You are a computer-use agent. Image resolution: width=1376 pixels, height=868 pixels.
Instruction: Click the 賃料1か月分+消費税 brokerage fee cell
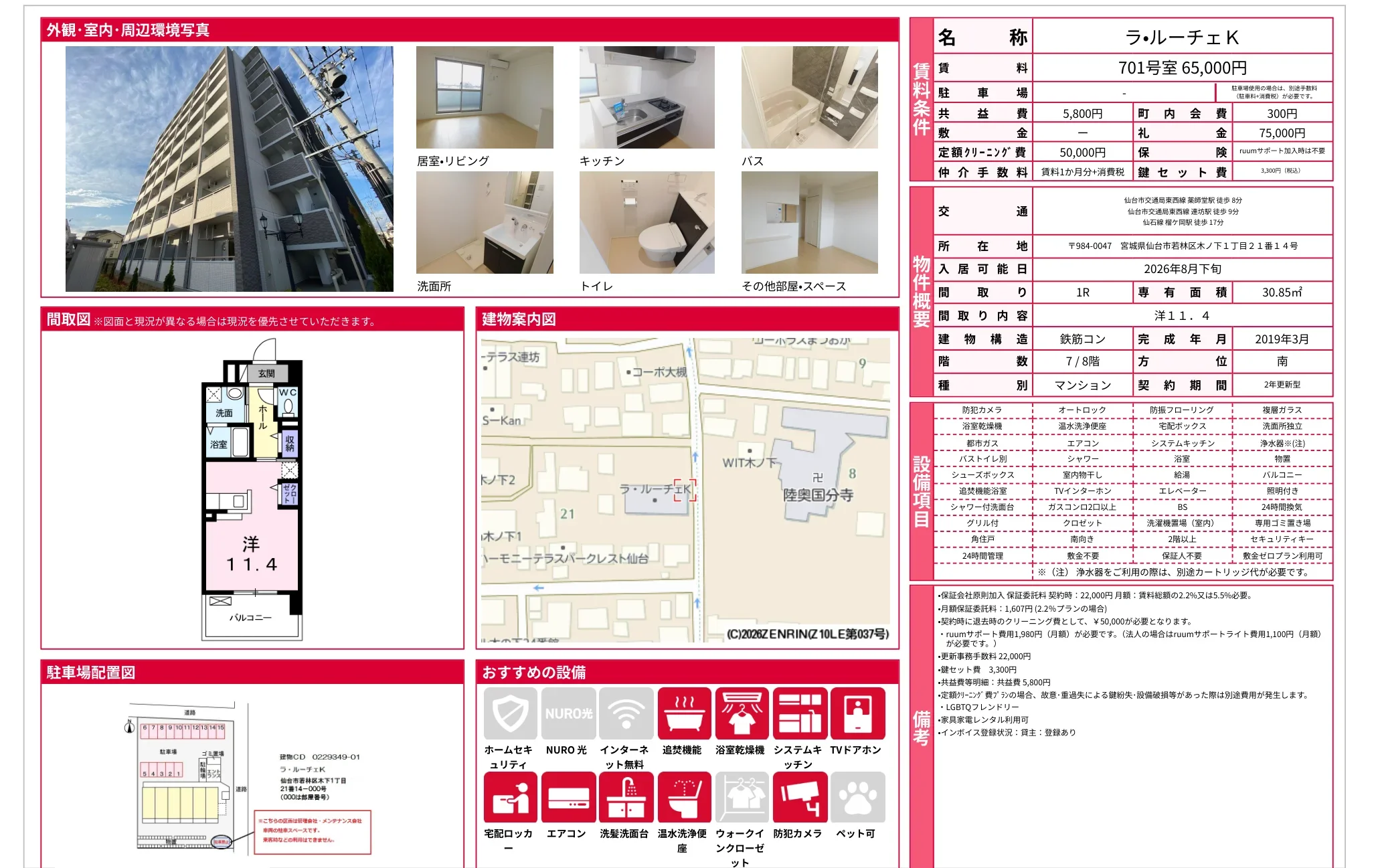point(1083,172)
